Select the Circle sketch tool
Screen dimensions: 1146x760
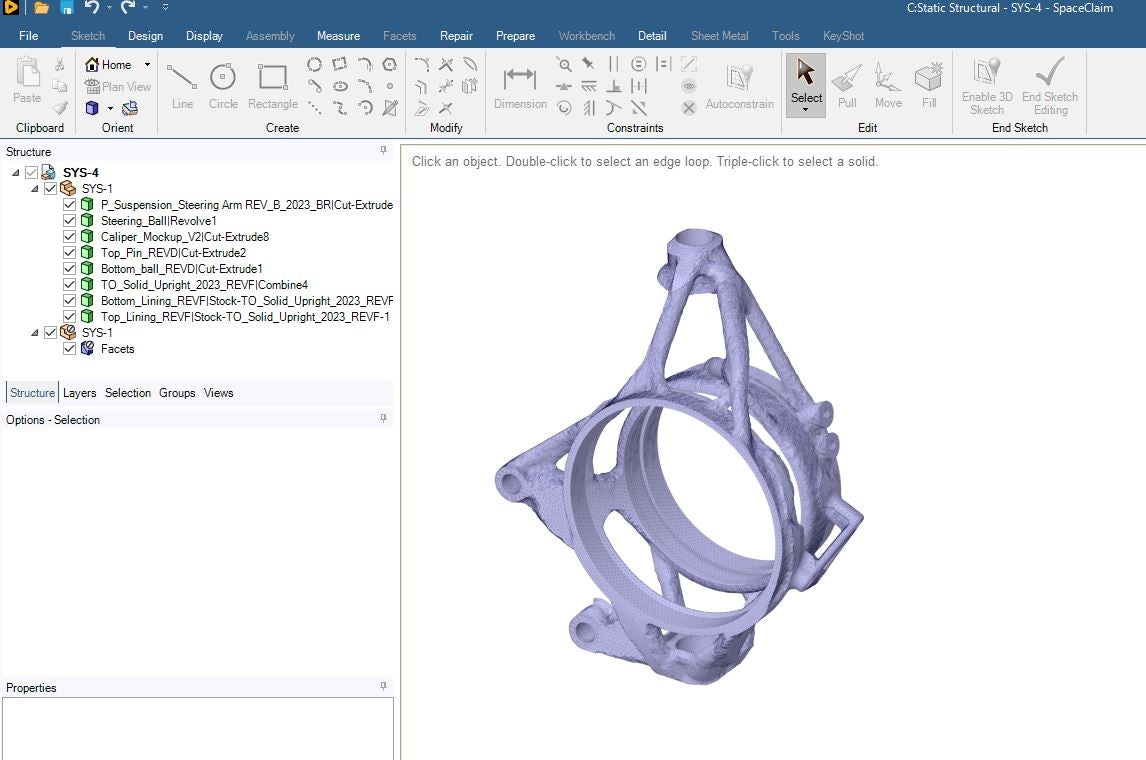coord(223,86)
